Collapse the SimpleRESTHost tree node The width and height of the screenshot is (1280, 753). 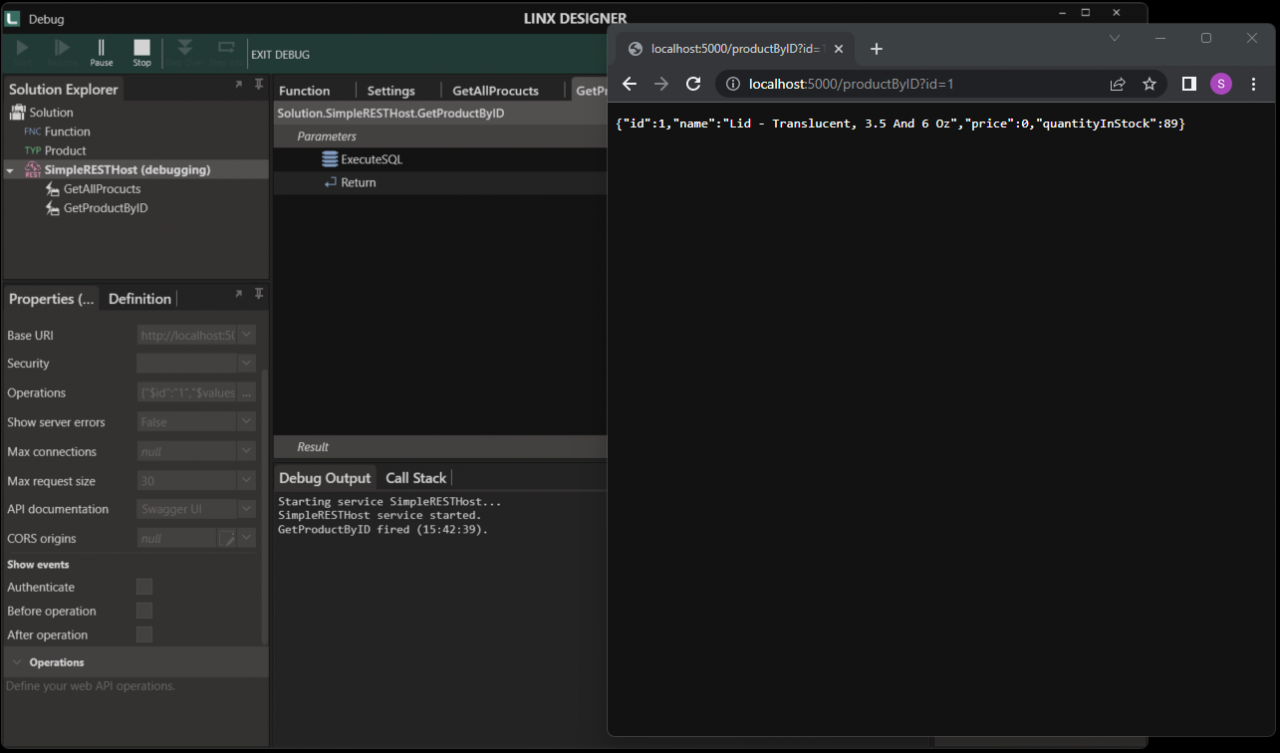[10, 171]
